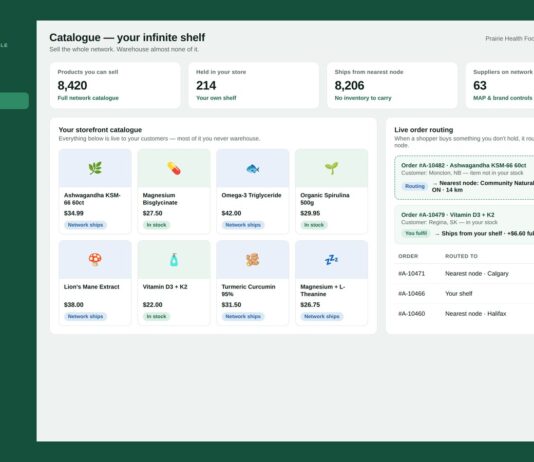Image resolution: width=534 pixels, height=462 pixels.
Task: Click the Turmeric Curcumin ginger root icon
Action: [253, 260]
